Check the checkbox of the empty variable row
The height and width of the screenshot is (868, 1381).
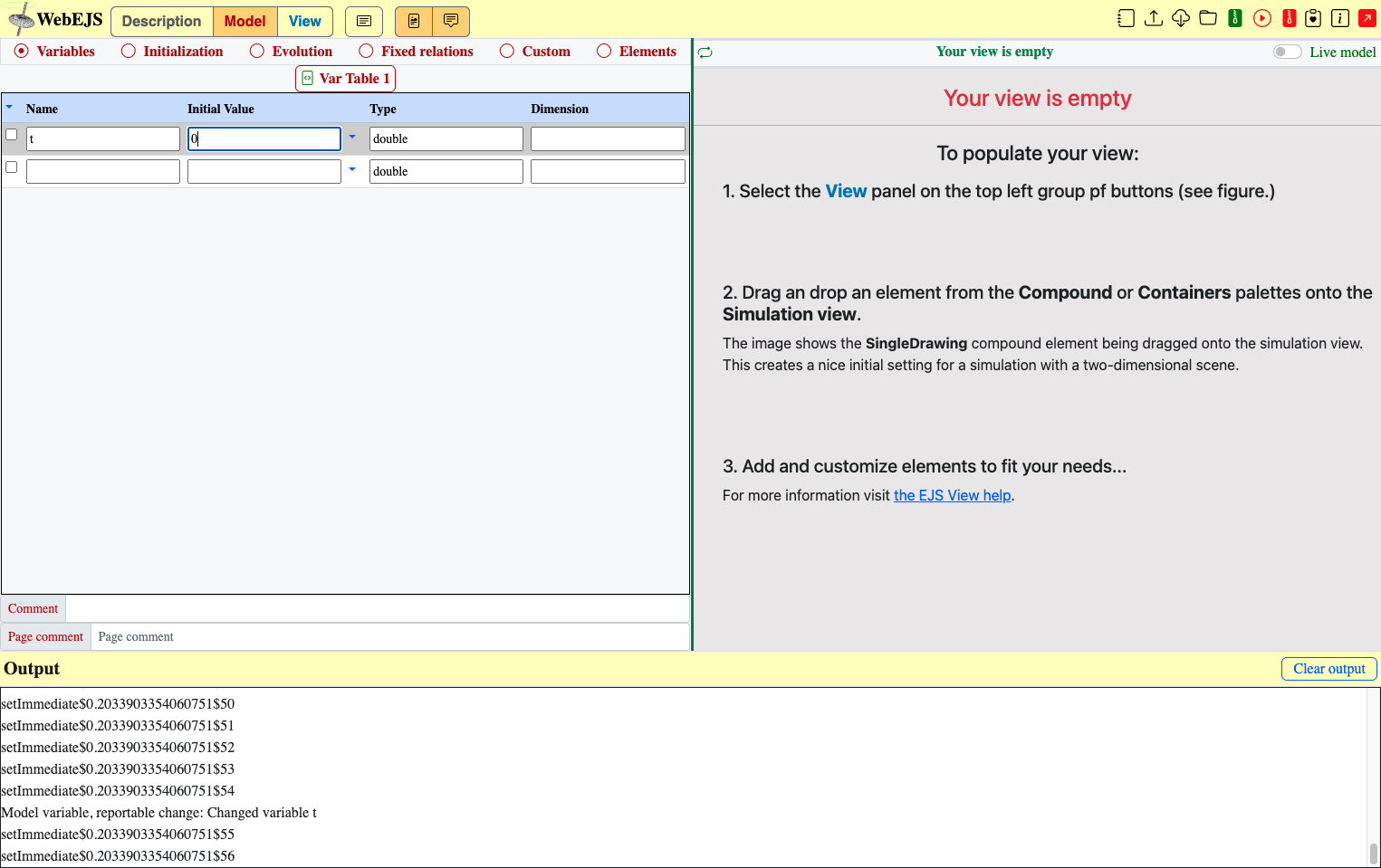[12, 167]
